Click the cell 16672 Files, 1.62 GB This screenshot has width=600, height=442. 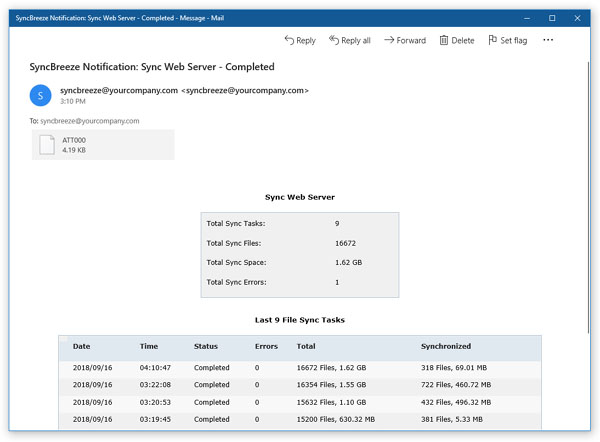pyautogui.click(x=331, y=368)
